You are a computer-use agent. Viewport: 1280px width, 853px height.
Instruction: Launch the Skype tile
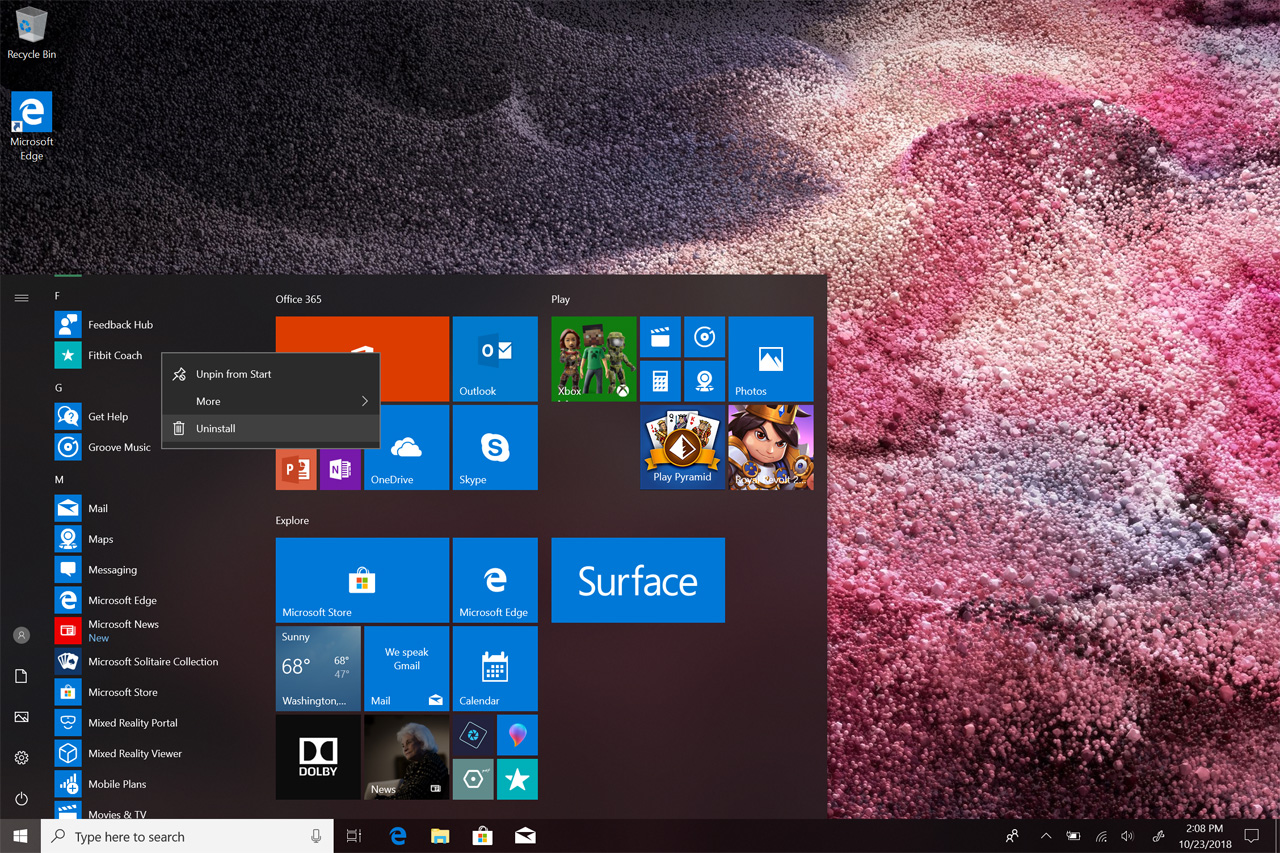click(495, 447)
